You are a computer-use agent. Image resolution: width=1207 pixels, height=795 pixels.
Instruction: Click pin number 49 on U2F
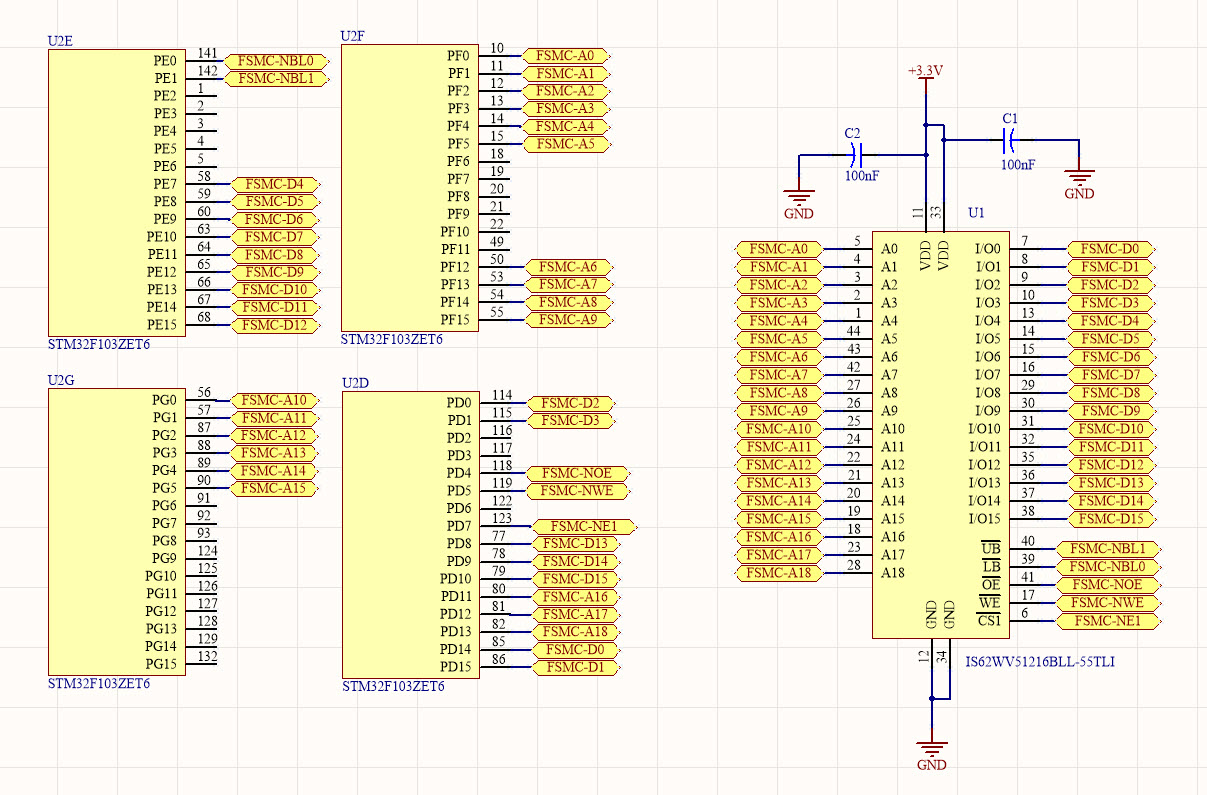(x=497, y=242)
